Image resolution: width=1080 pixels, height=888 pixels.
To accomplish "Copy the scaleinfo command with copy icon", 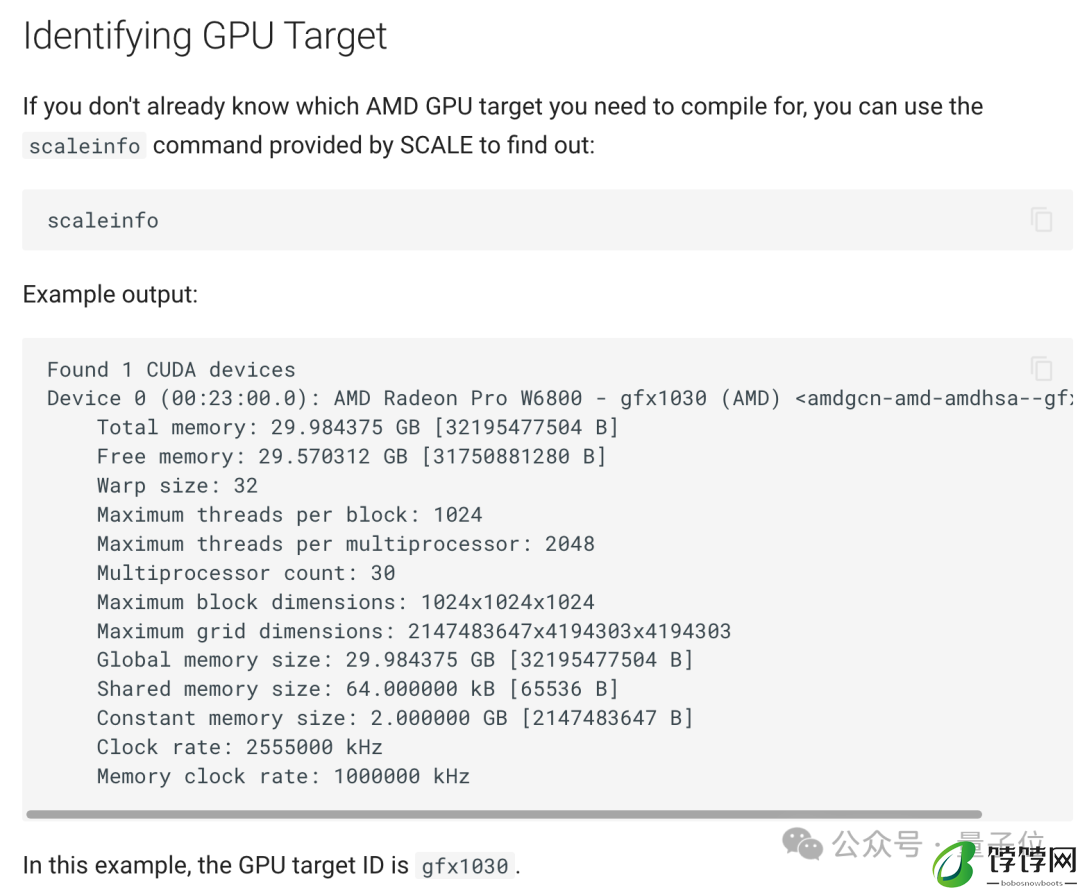I will click(1041, 220).
